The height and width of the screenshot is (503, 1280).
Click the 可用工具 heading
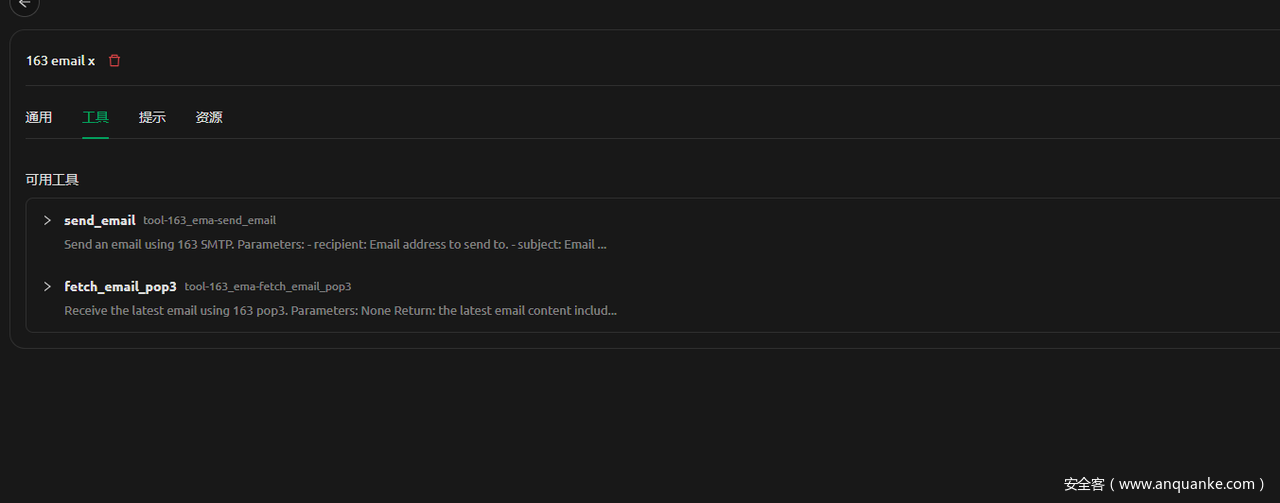click(52, 180)
